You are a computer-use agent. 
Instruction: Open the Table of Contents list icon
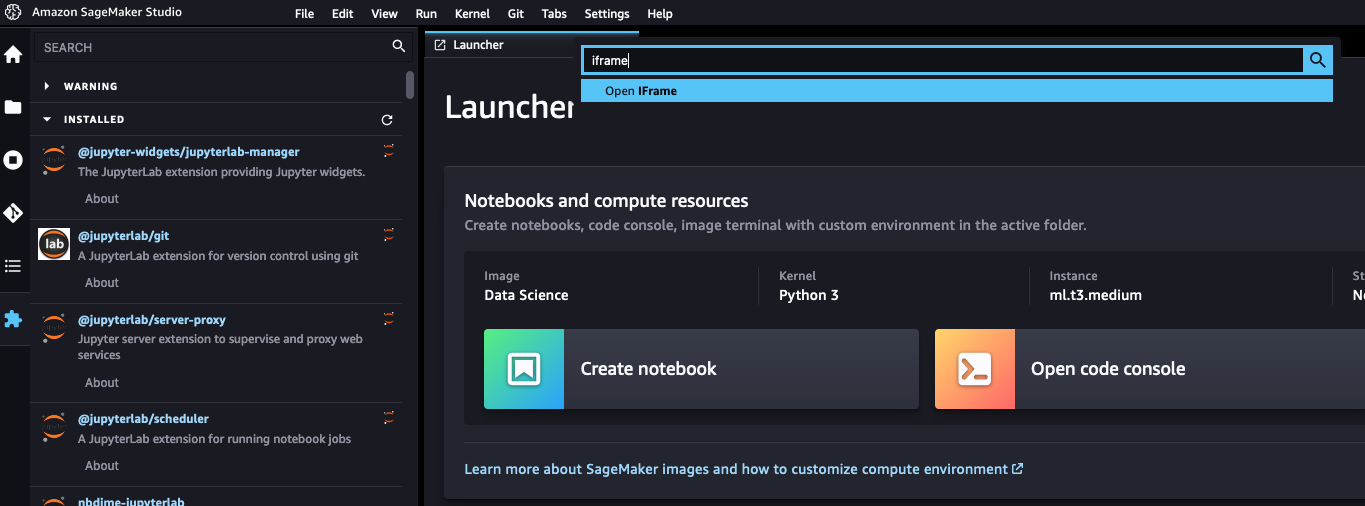tap(13, 266)
